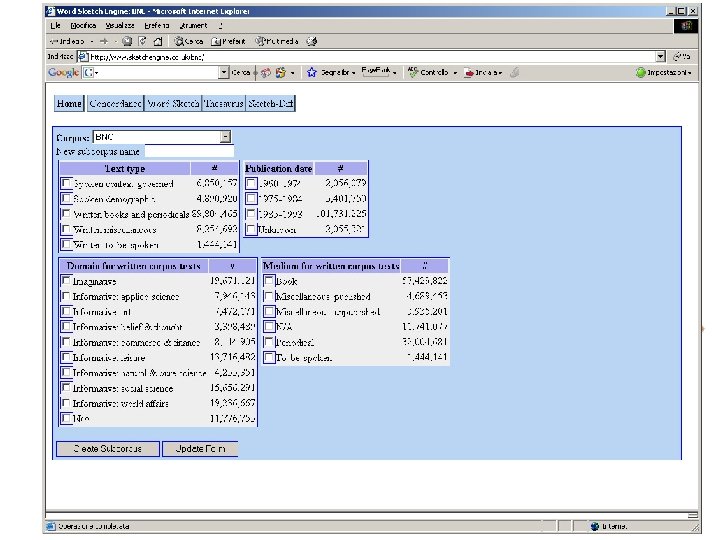Click the status bar page icon
Image resolution: width=720 pixels, height=540 pixels.
click(x=51, y=526)
